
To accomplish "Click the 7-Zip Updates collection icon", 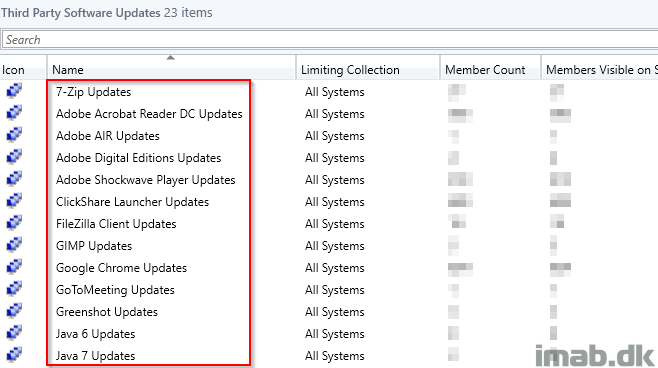I will click(14, 91).
